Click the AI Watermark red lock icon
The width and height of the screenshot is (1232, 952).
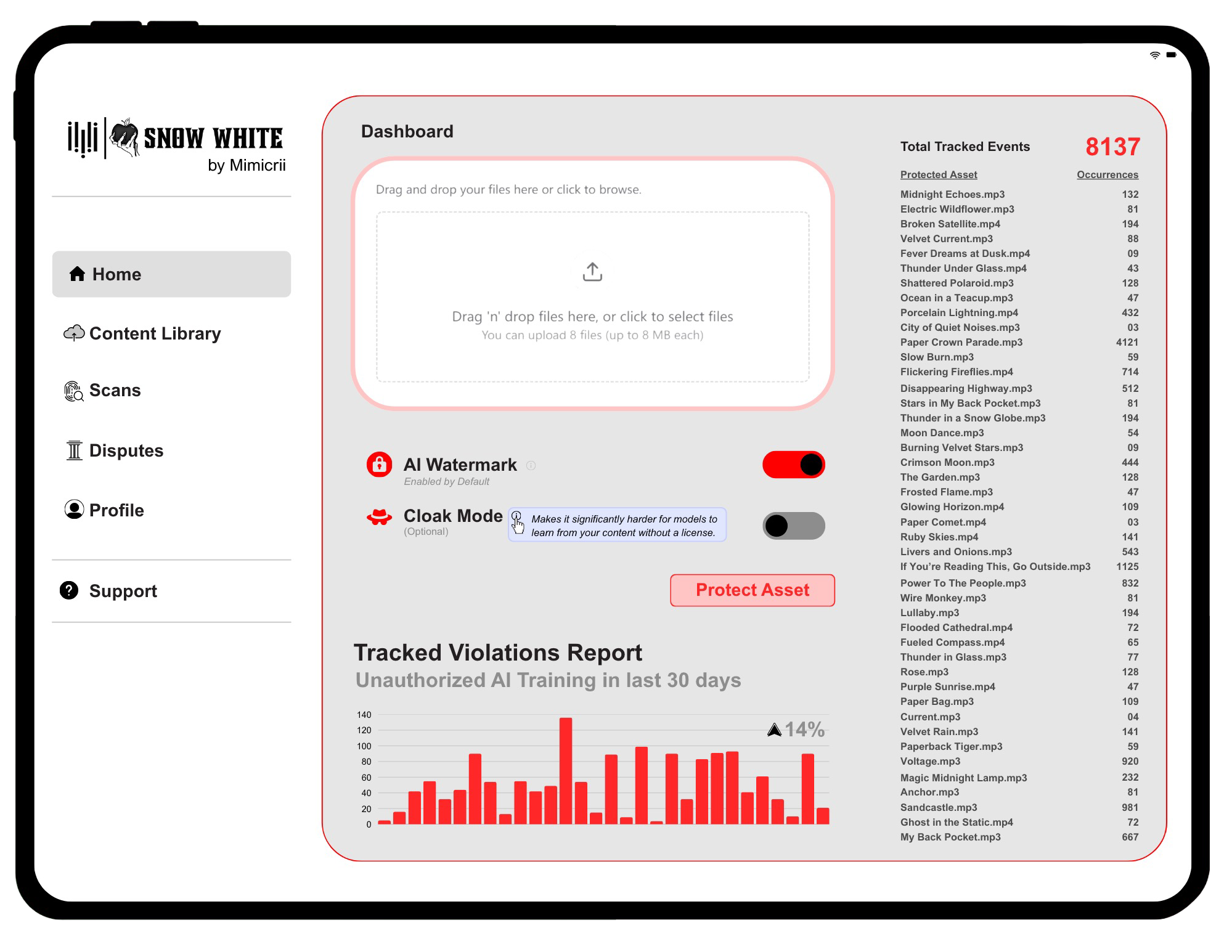tap(379, 465)
